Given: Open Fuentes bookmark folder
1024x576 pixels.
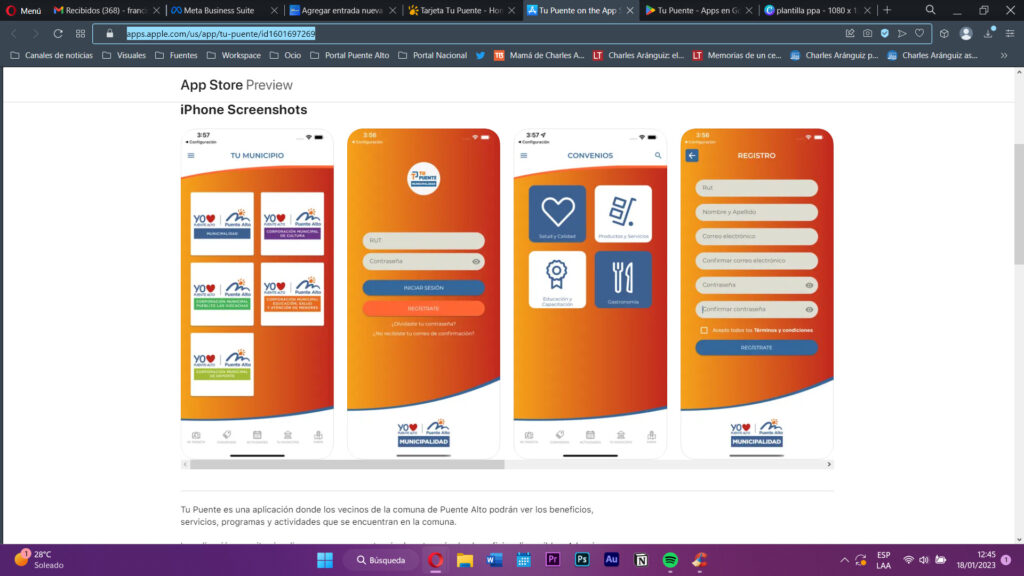Looking at the screenshot, I should pyautogui.click(x=176, y=56).
